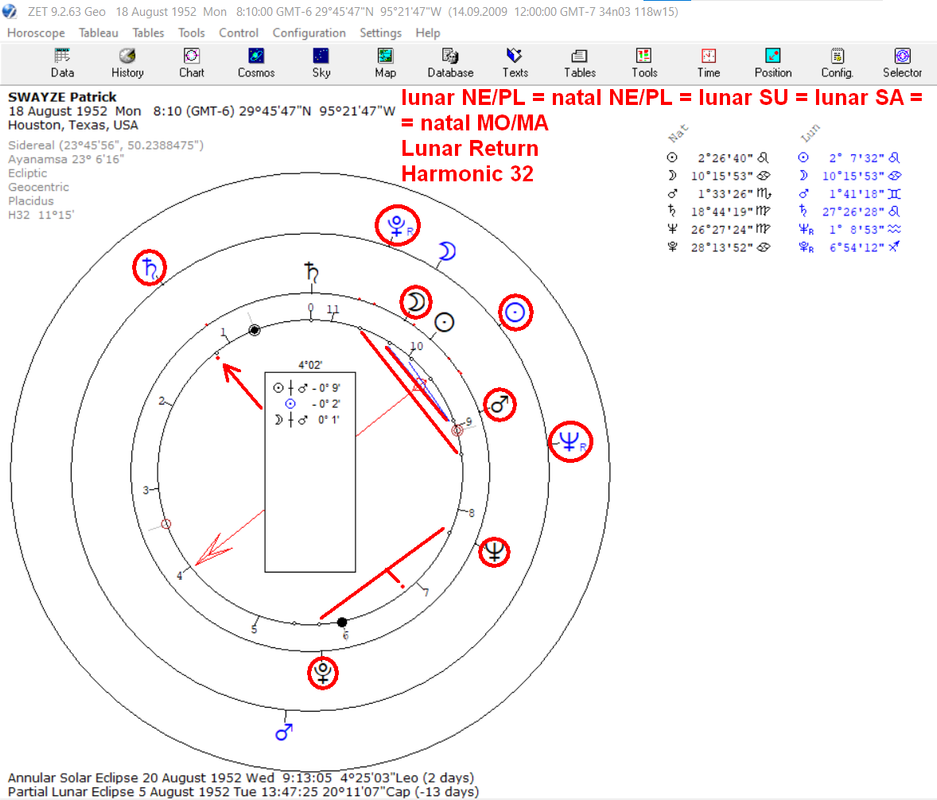Click the ZET application icon in title bar

(x=10, y=11)
